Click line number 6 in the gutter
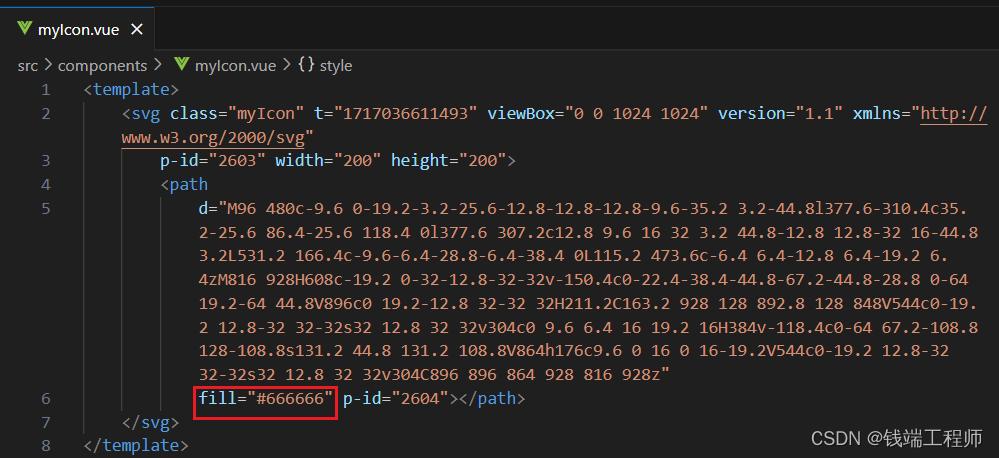The image size is (999, 458). [45, 399]
